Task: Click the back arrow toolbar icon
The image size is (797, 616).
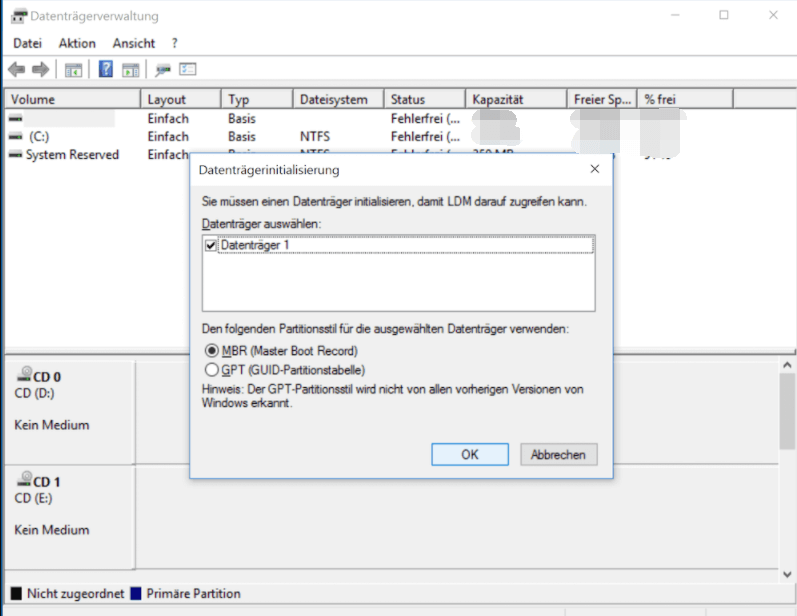Action: (x=16, y=69)
